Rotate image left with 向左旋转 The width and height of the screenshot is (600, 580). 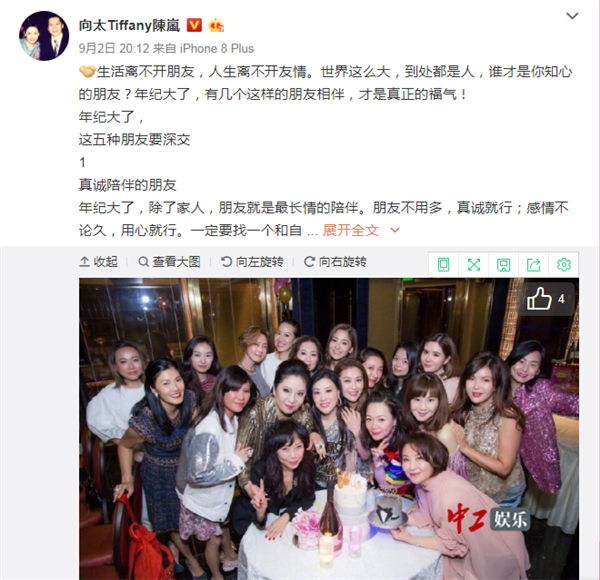pyautogui.click(x=252, y=262)
